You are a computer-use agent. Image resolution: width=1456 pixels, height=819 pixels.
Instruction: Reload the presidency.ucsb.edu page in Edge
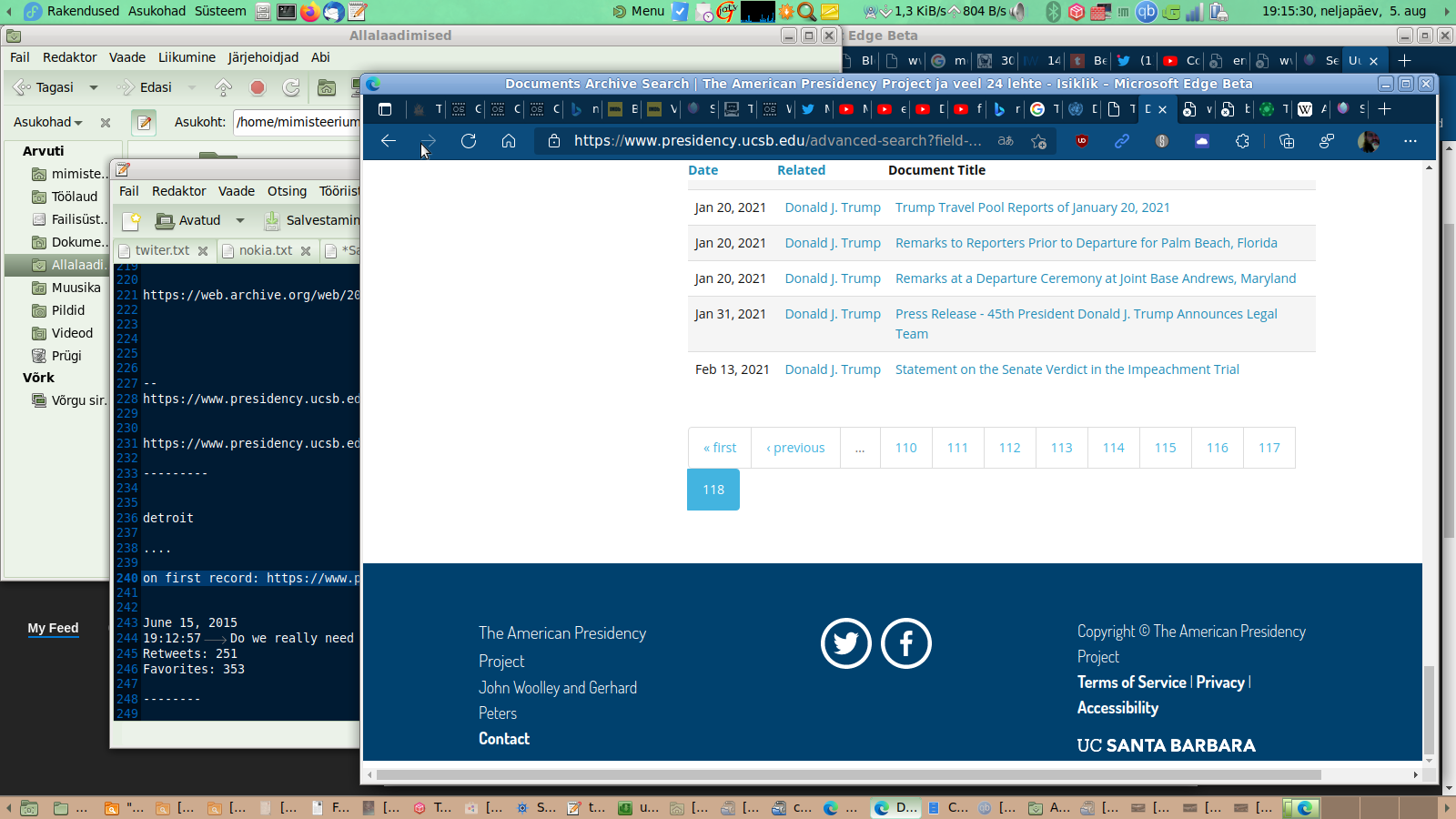[469, 141]
